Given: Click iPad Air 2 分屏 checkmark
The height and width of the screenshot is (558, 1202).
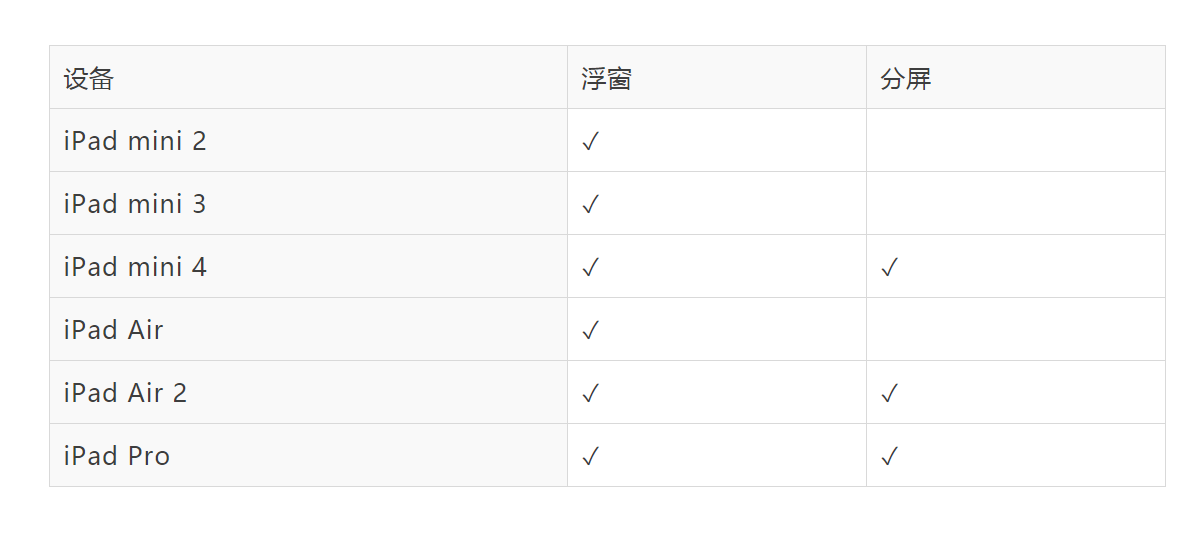Looking at the screenshot, I should 890,394.
